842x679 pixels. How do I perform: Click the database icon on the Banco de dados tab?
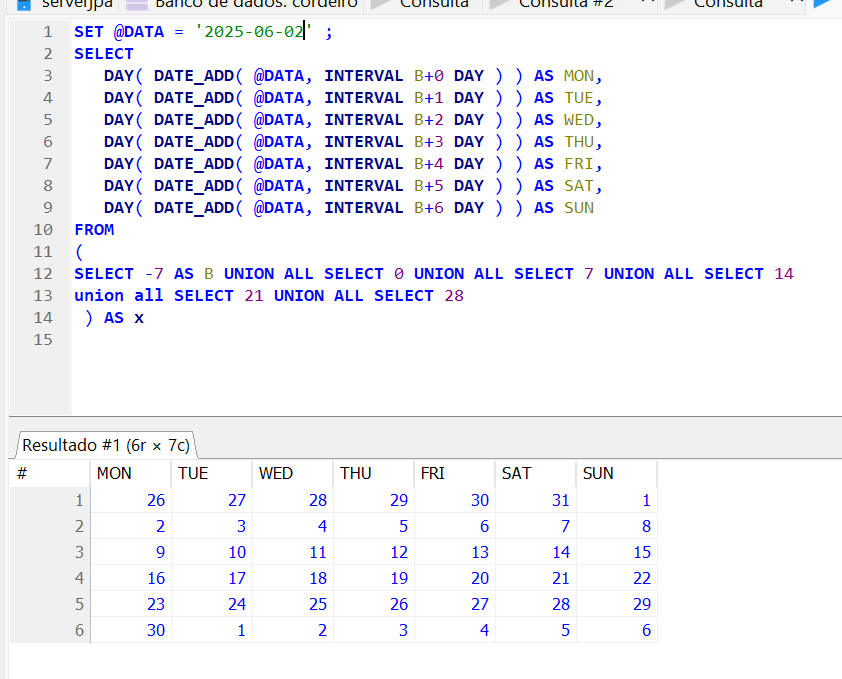(x=137, y=3)
